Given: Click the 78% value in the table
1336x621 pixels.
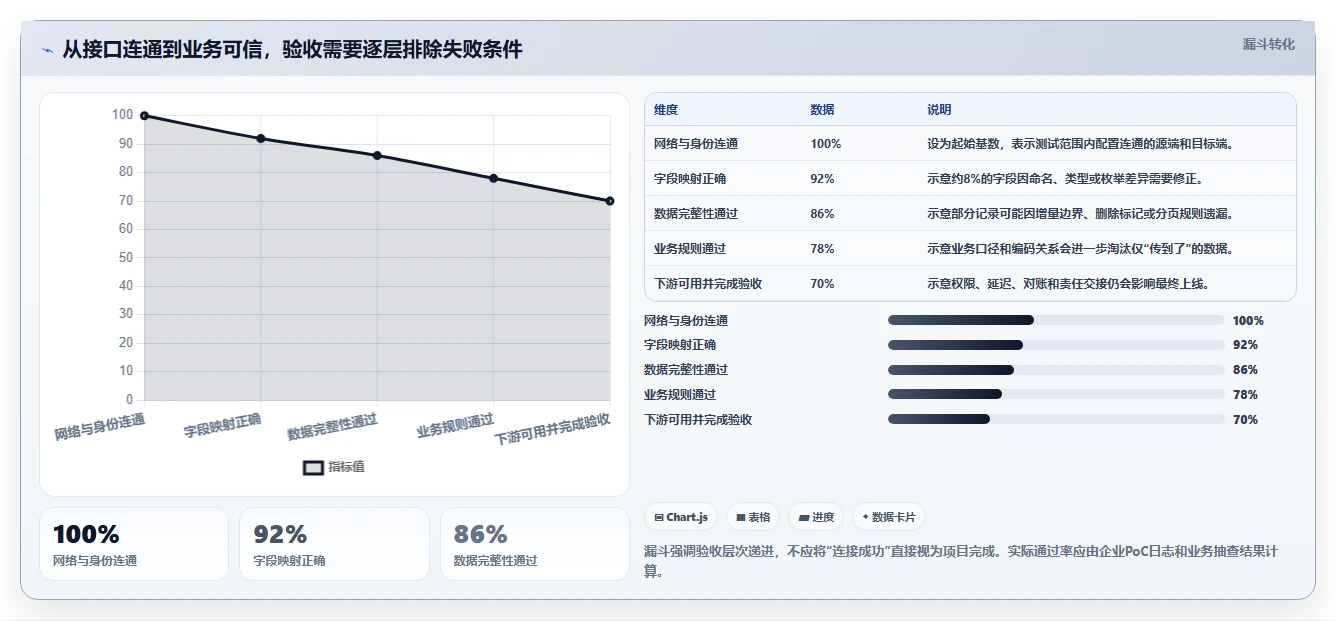Looking at the screenshot, I should click(x=822, y=249).
